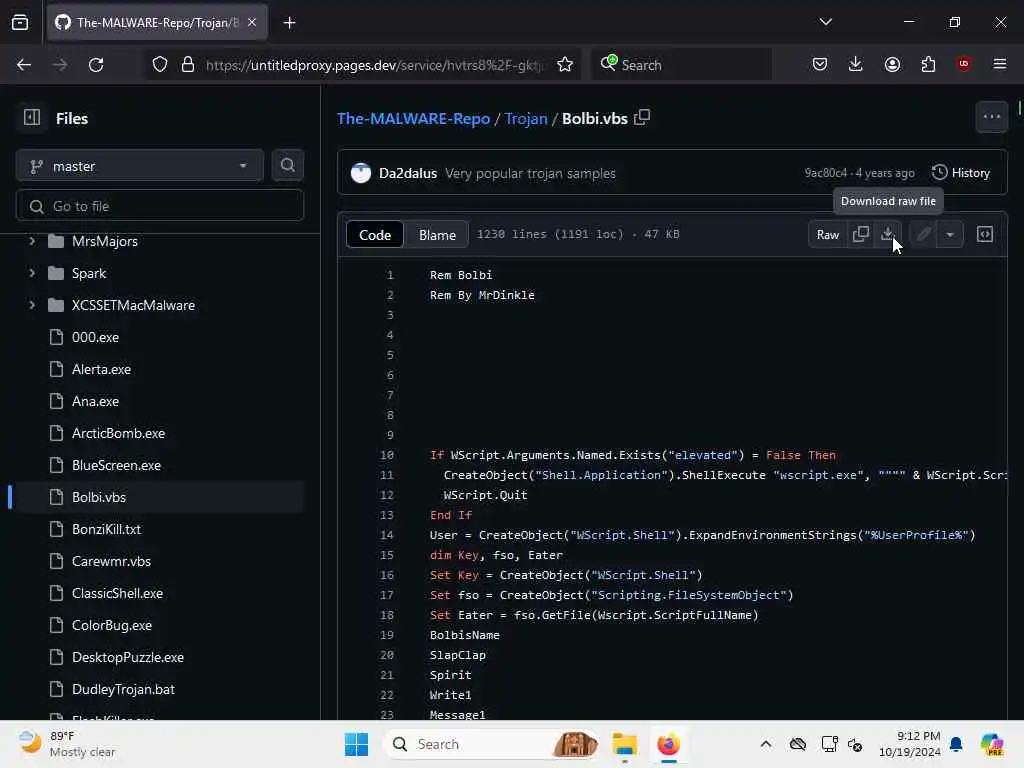Click the file search icon button
Screen dimensions: 1024x768
[287, 166]
